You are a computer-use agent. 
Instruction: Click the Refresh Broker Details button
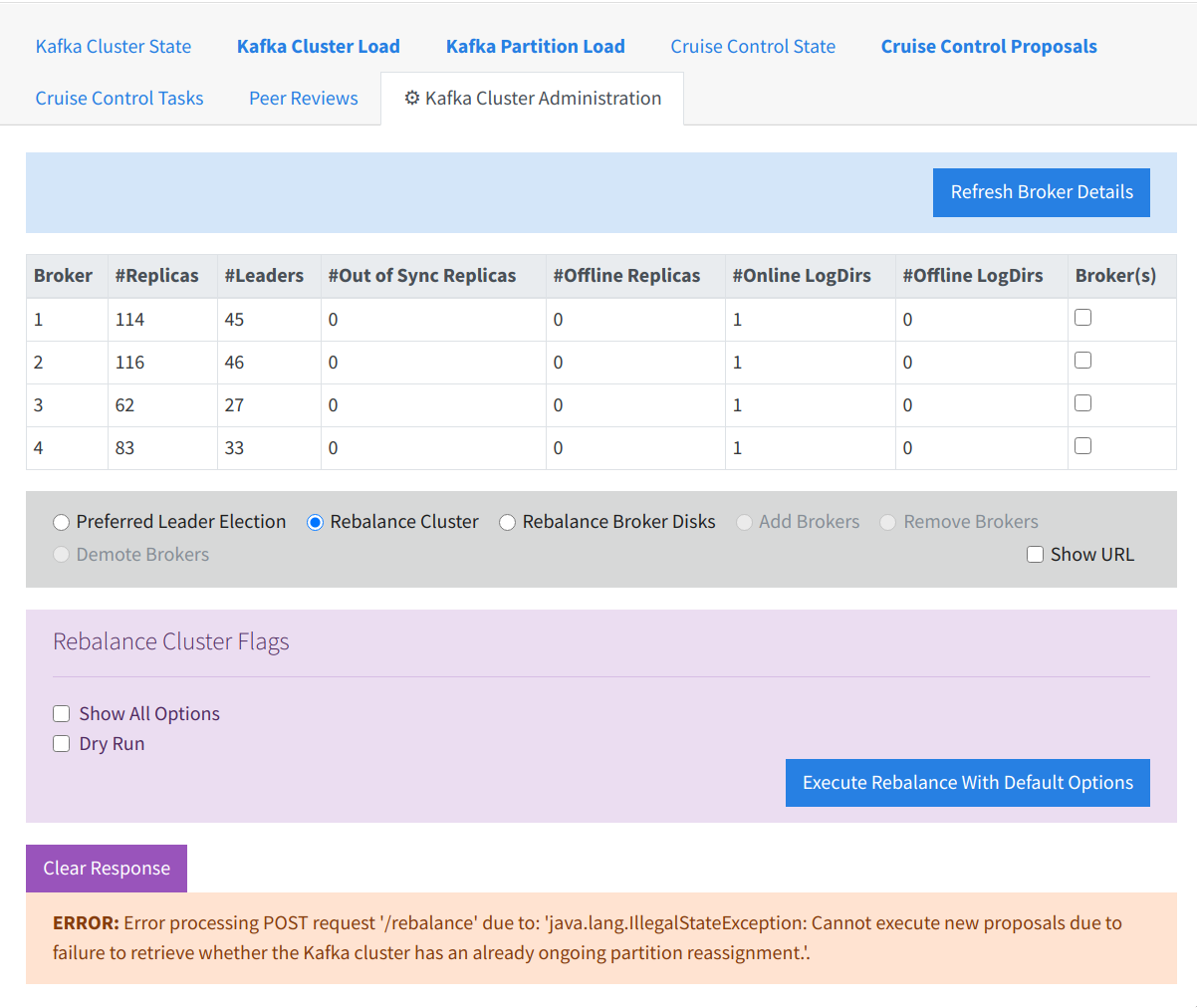point(1041,192)
